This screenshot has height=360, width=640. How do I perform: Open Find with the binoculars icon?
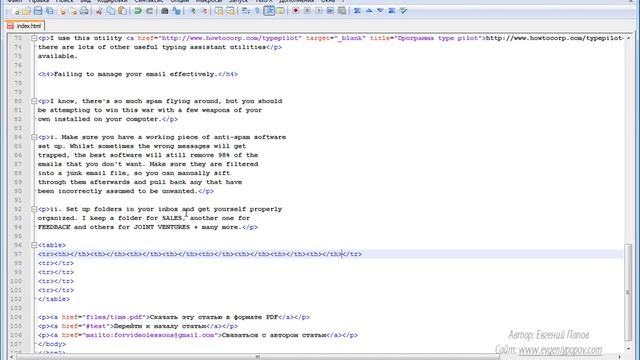coord(164,11)
